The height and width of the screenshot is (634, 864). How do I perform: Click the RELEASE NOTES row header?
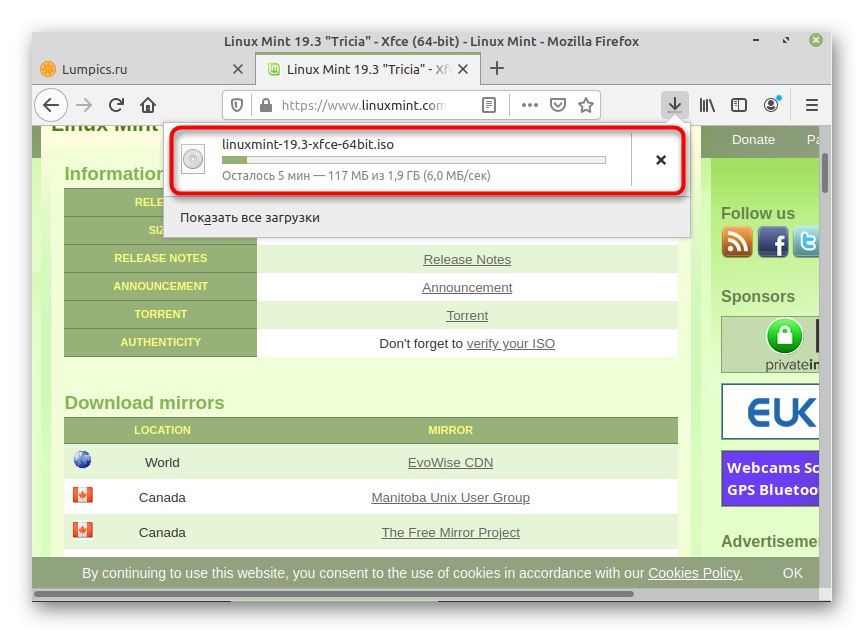pos(160,258)
